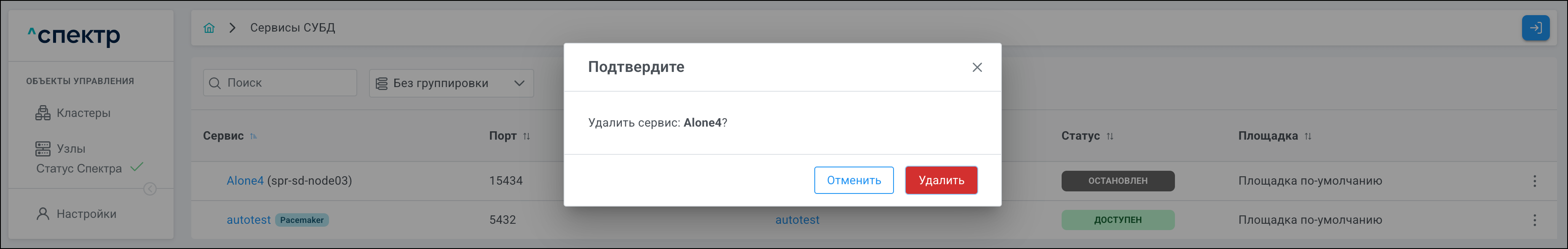This screenshot has width=1568, height=249.
Task: Click the home breadcrumb icon
Action: tap(209, 28)
